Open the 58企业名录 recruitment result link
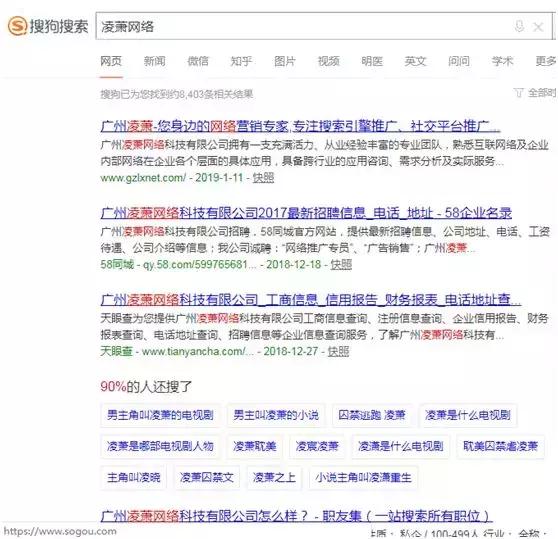 tap(306, 213)
